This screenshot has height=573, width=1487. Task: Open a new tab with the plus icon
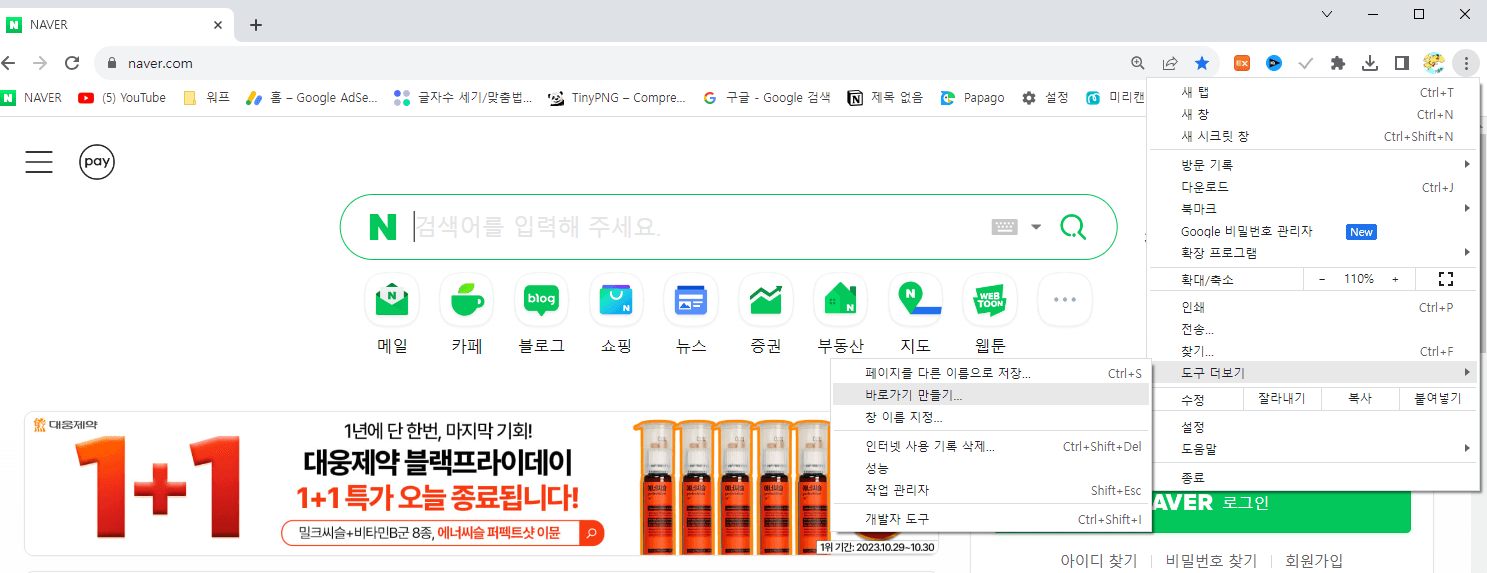256,25
